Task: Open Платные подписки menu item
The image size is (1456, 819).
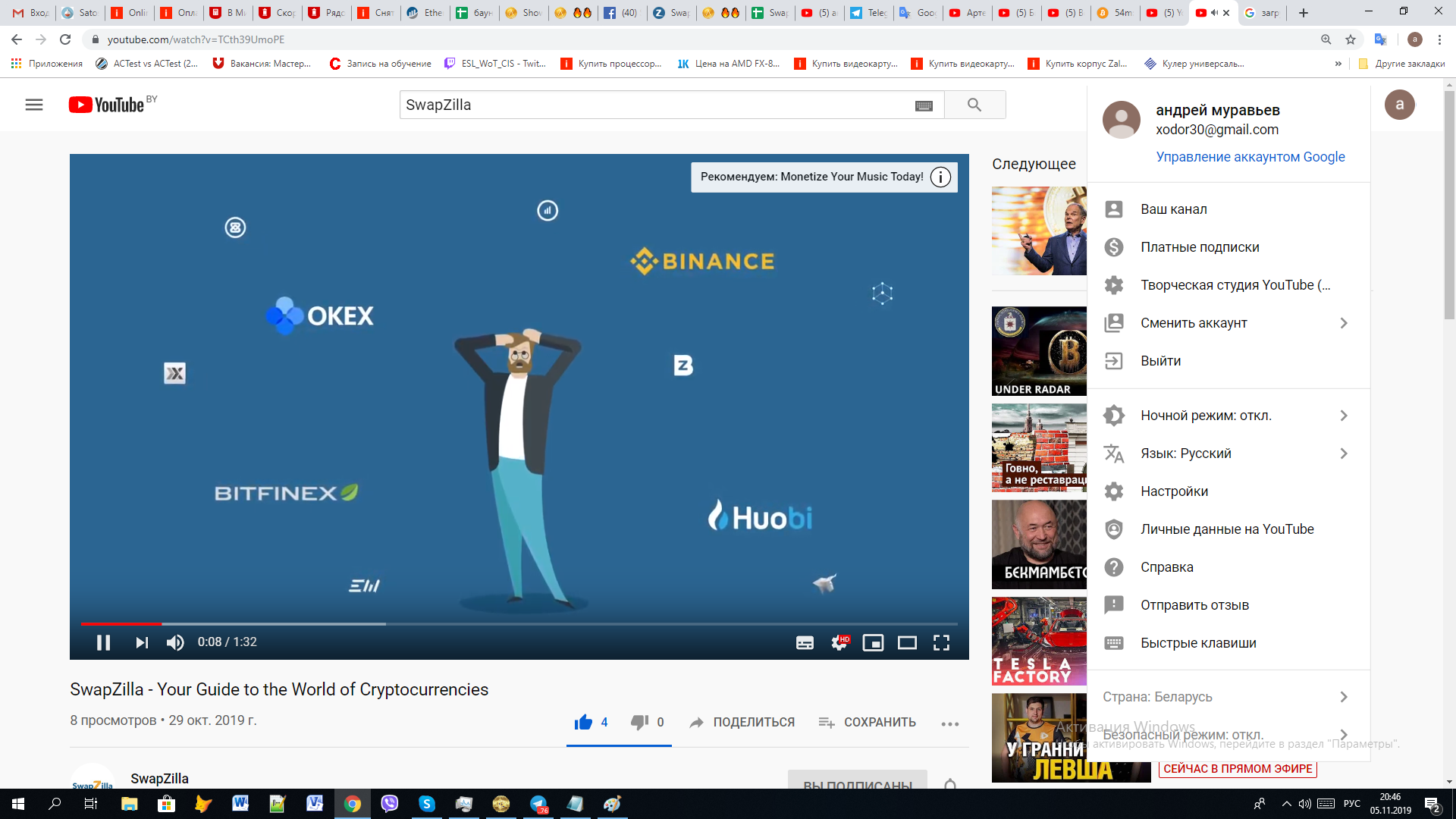Action: pos(1228,247)
